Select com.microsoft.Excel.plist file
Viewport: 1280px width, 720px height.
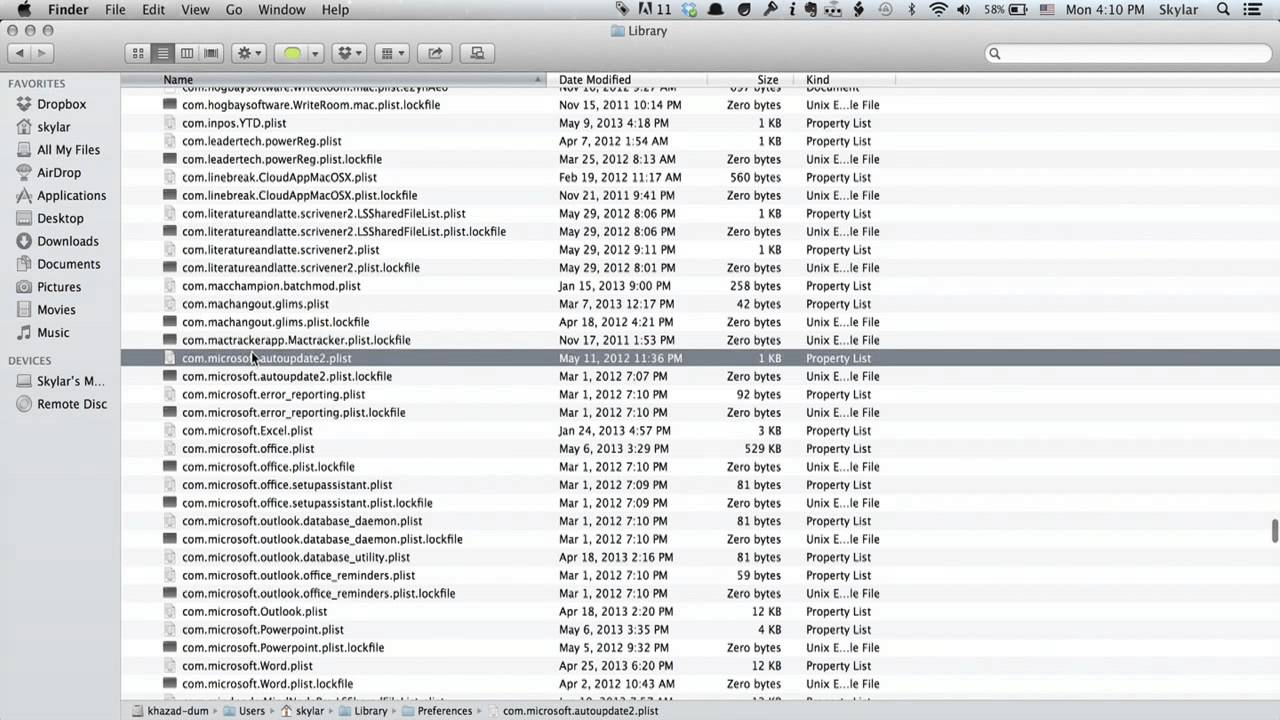pyautogui.click(x=247, y=431)
